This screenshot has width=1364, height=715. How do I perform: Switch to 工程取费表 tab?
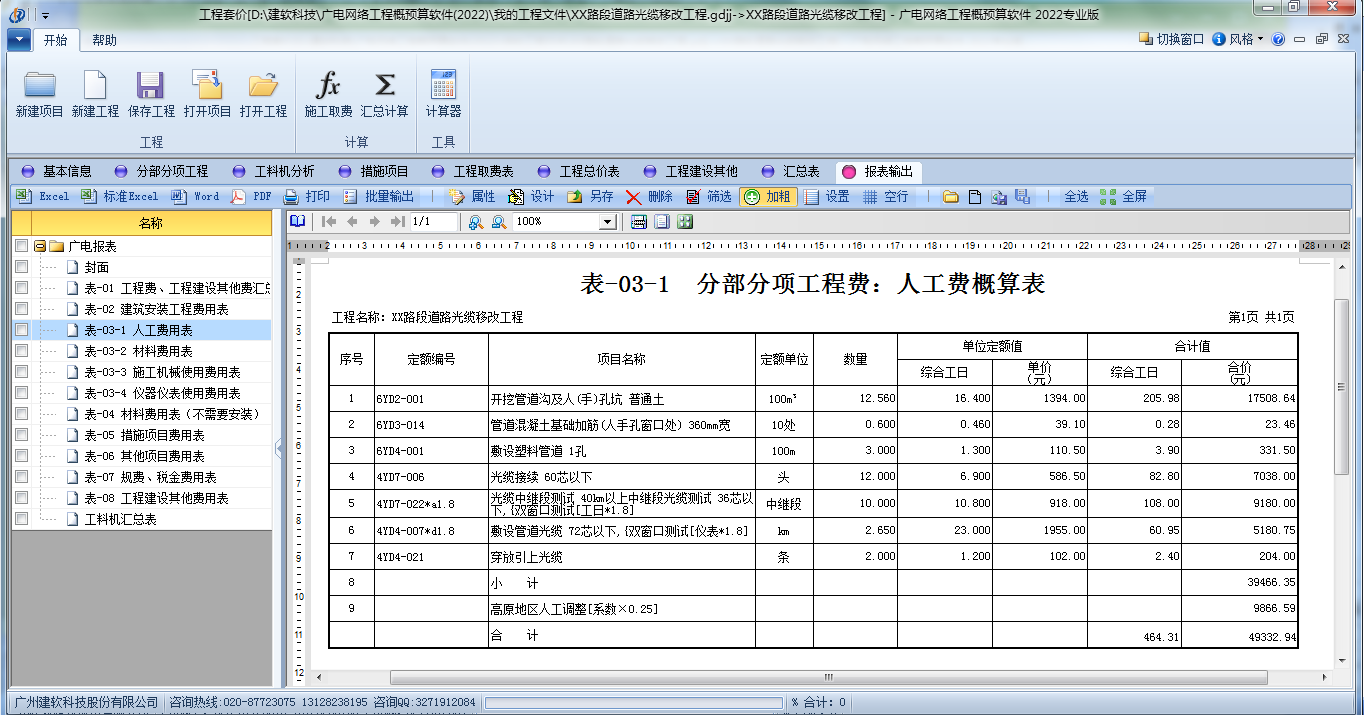[x=473, y=172]
